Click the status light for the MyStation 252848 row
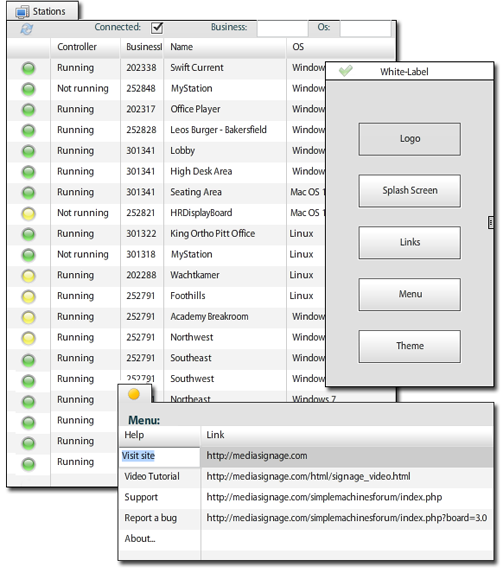The height and width of the screenshot is (569, 503). (28, 89)
